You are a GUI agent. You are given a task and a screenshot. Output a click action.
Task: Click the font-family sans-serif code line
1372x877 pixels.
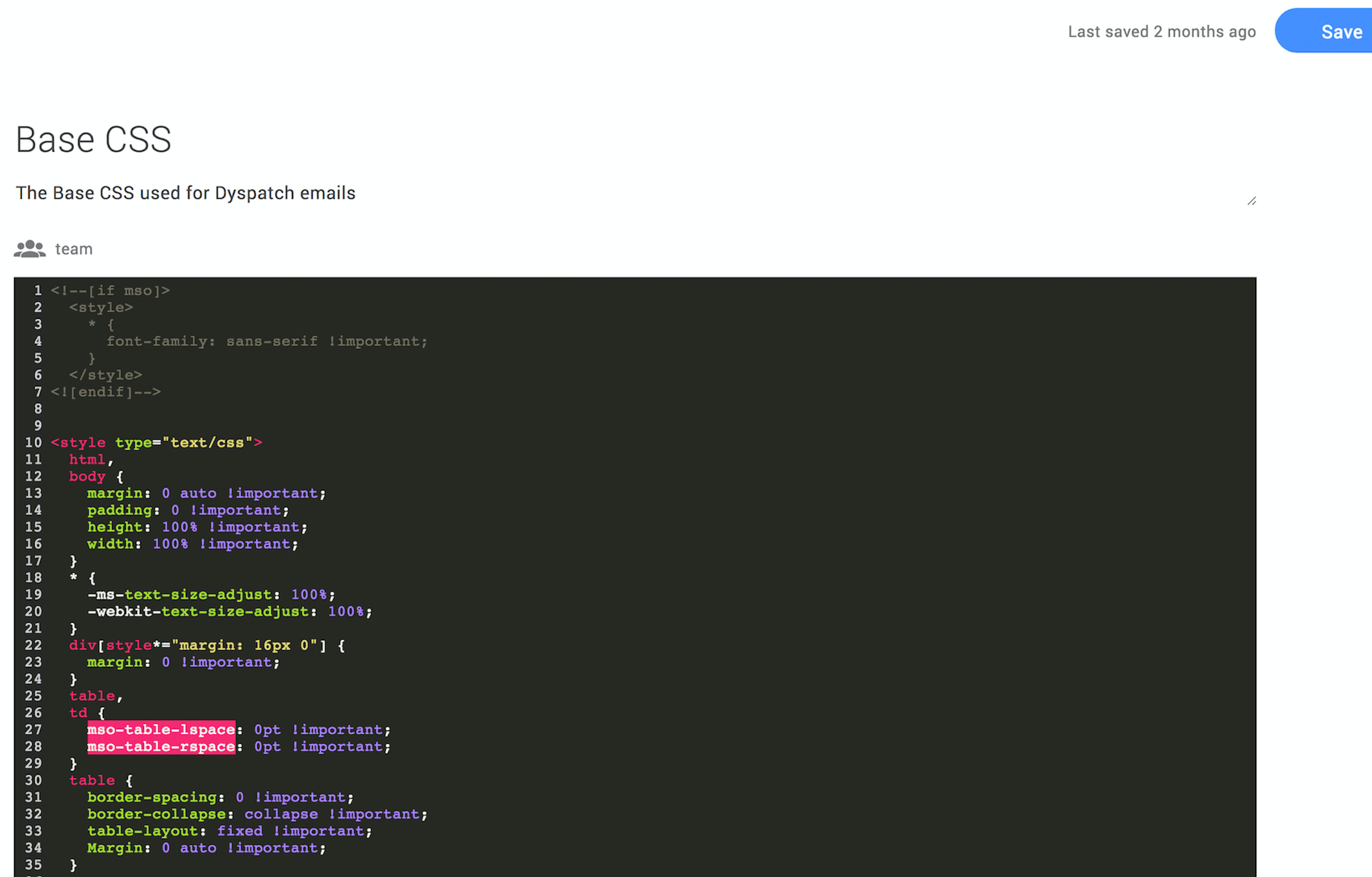coord(266,341)
